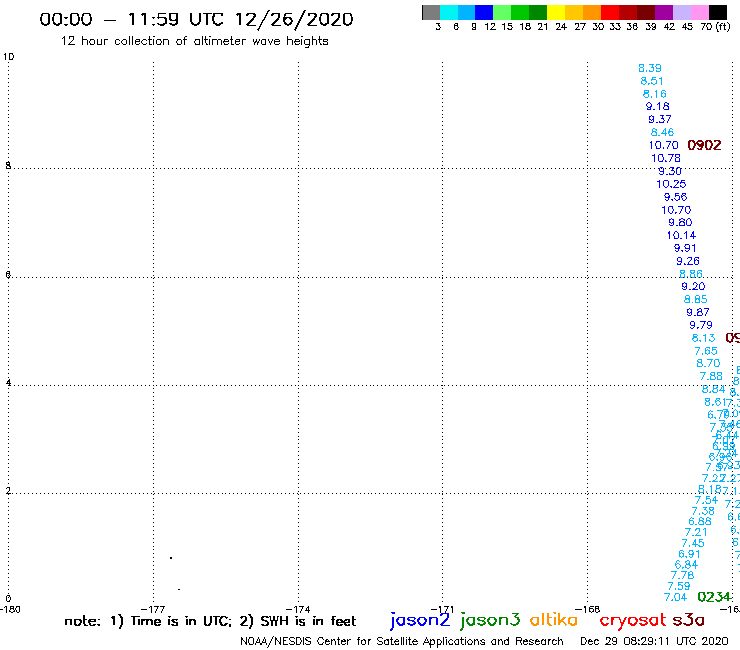This screenshot has height=650, width=740.
Task: Click the legend scale label '42'
Action: click(669, 27)
